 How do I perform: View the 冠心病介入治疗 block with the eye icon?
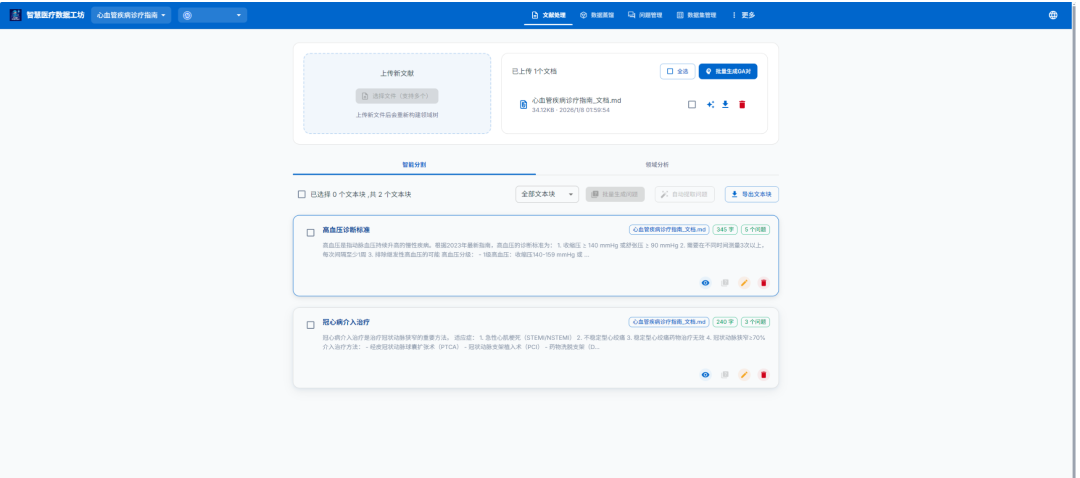(705, 375)
